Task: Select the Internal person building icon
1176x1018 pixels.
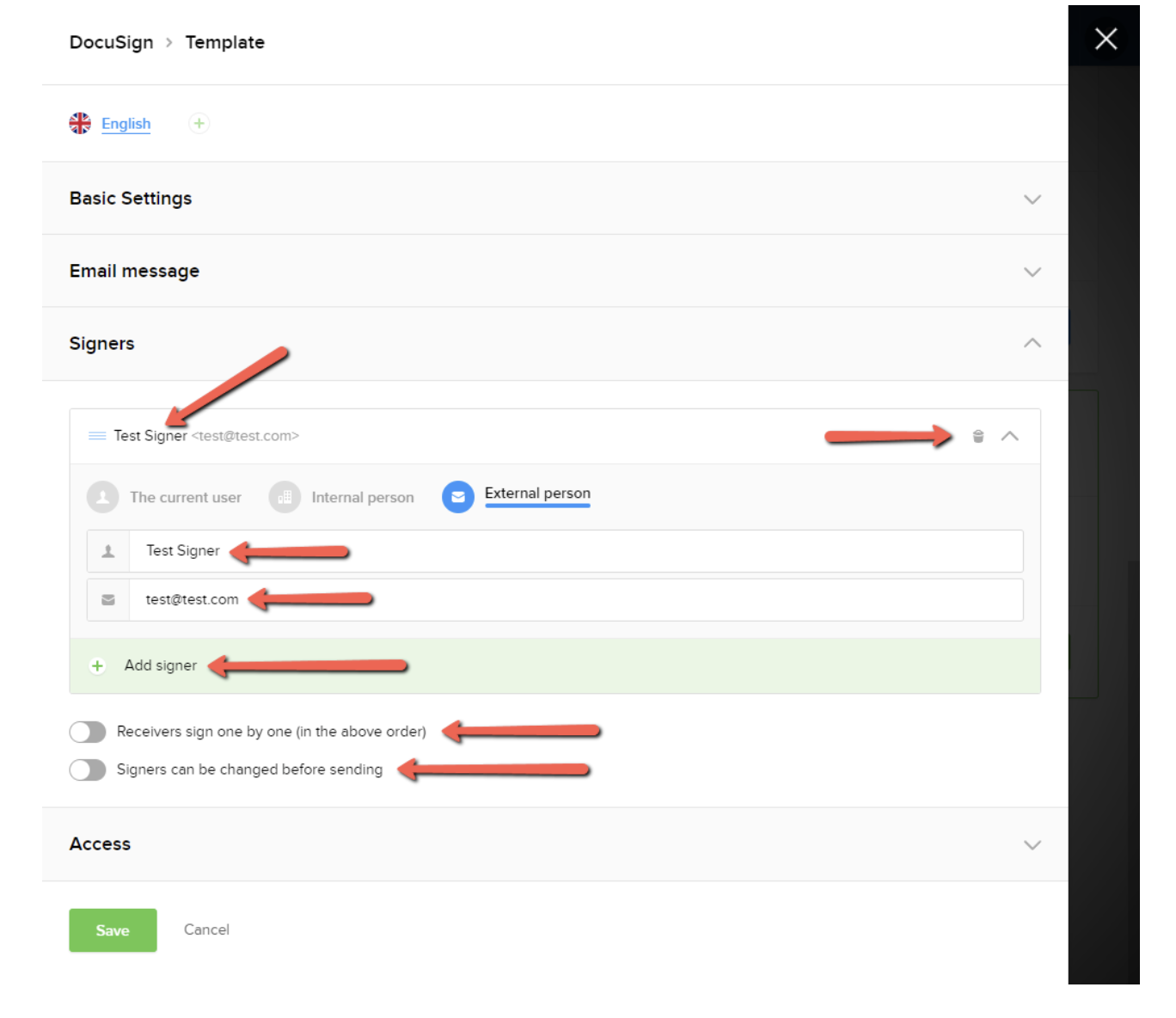Action: point(285,497)
